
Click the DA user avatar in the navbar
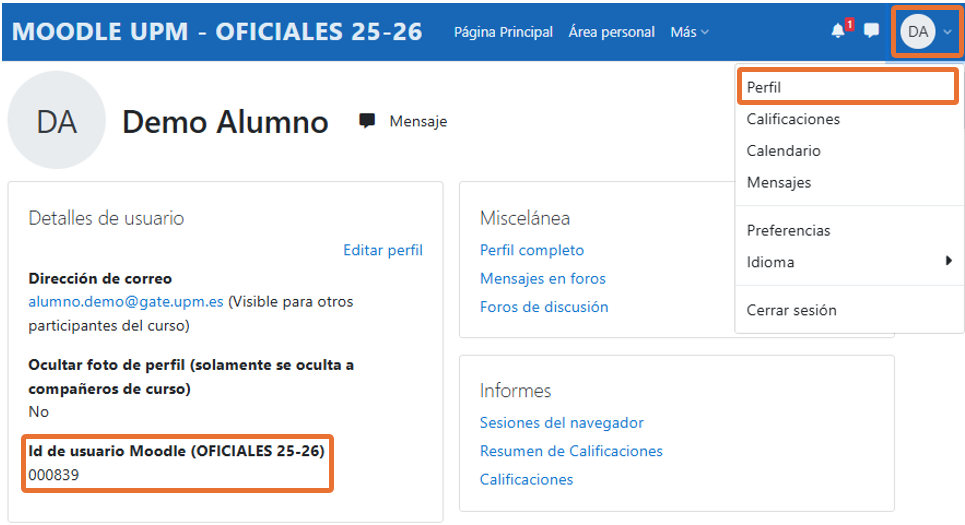point(918,31)
